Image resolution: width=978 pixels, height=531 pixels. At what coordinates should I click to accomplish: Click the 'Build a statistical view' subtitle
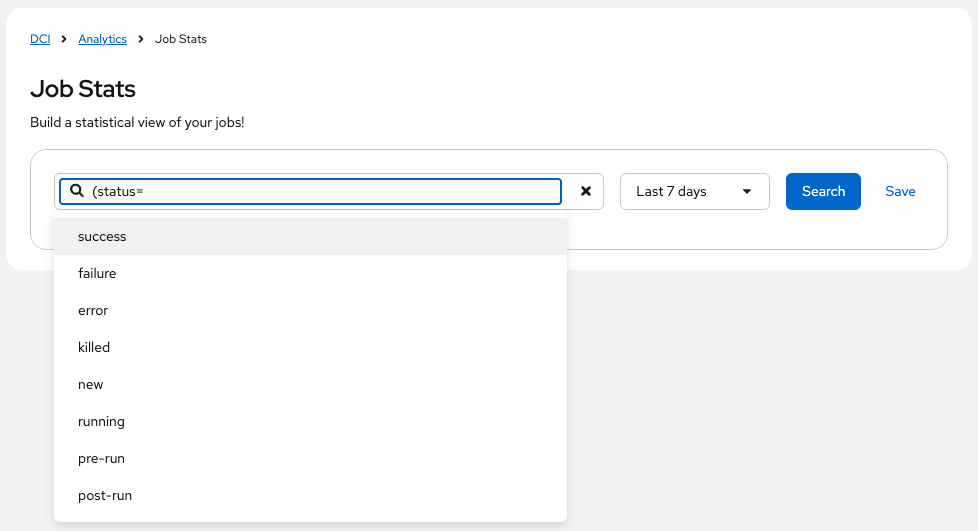point(137,122)
